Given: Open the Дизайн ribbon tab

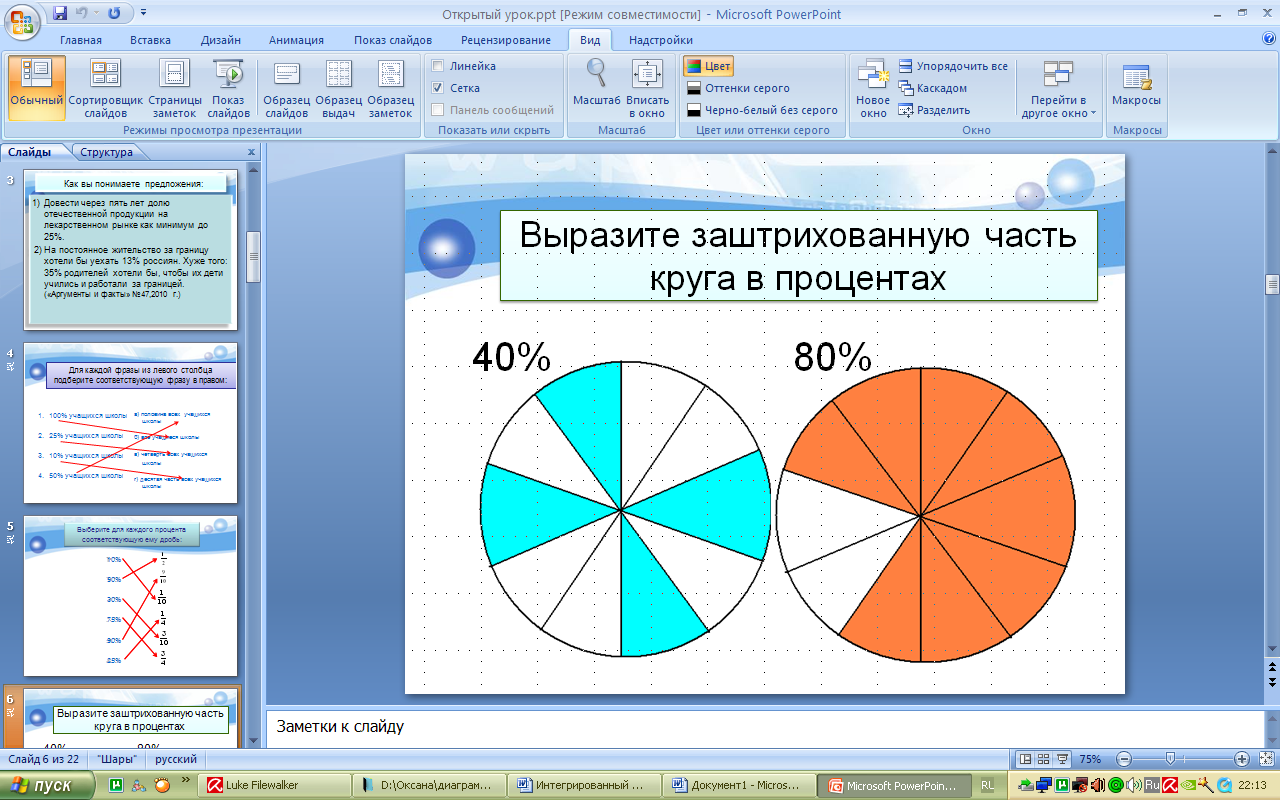Looking at the screenshot, I should coord(220,40).
